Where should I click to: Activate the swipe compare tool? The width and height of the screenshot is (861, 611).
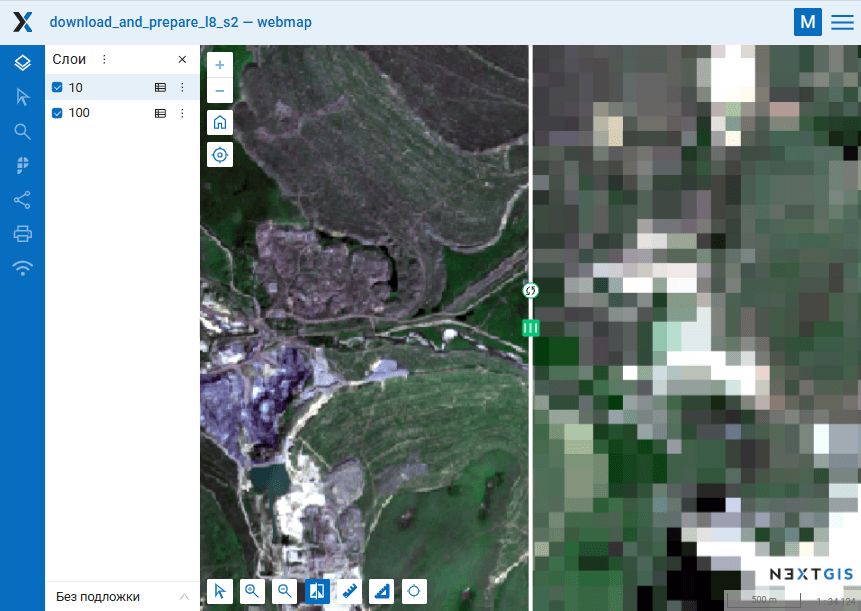point(317,591)
